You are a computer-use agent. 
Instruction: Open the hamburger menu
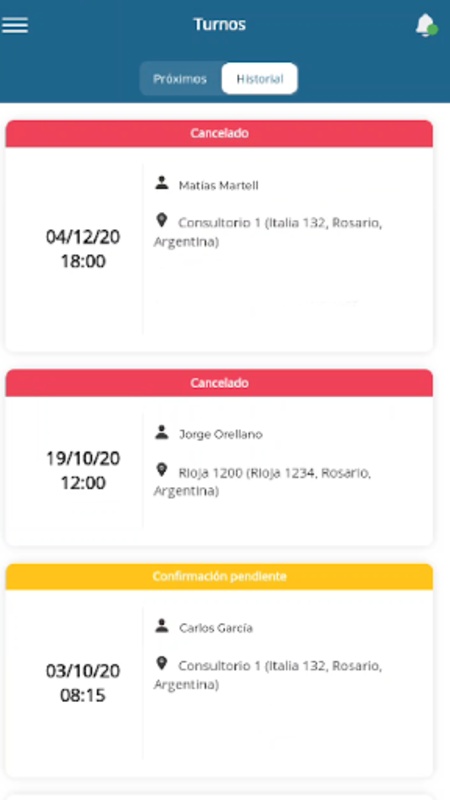pyautogui.click(x=15, y=24)
